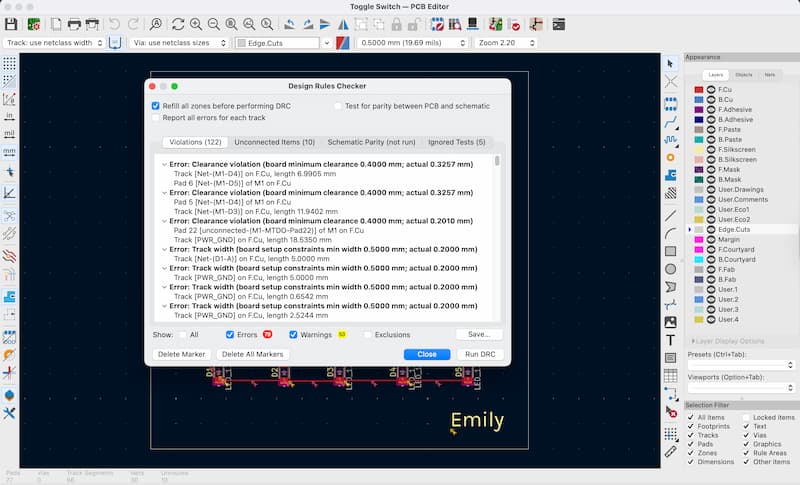Select the Add Filled Zone tool
Viewport: 800px width, 485px height.
tap(670, 175)
